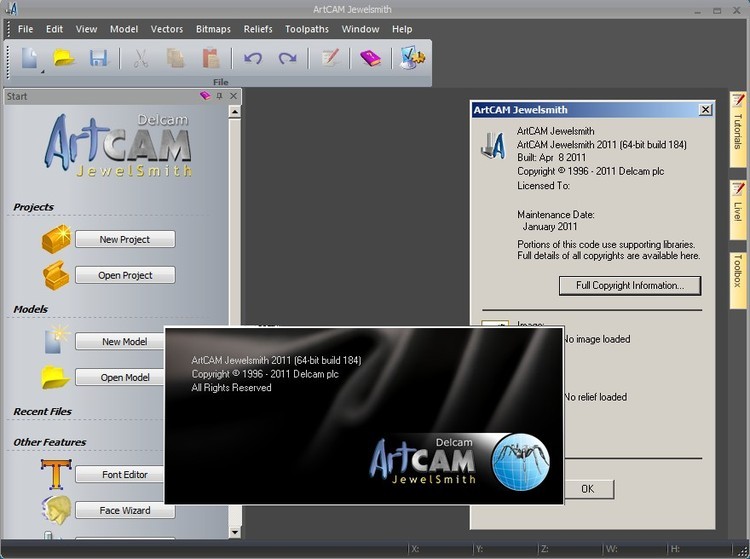The height and width of the screenshot is (559, 750).
Task: Click the Face Wizard head icon
Action: coord(56,510)
